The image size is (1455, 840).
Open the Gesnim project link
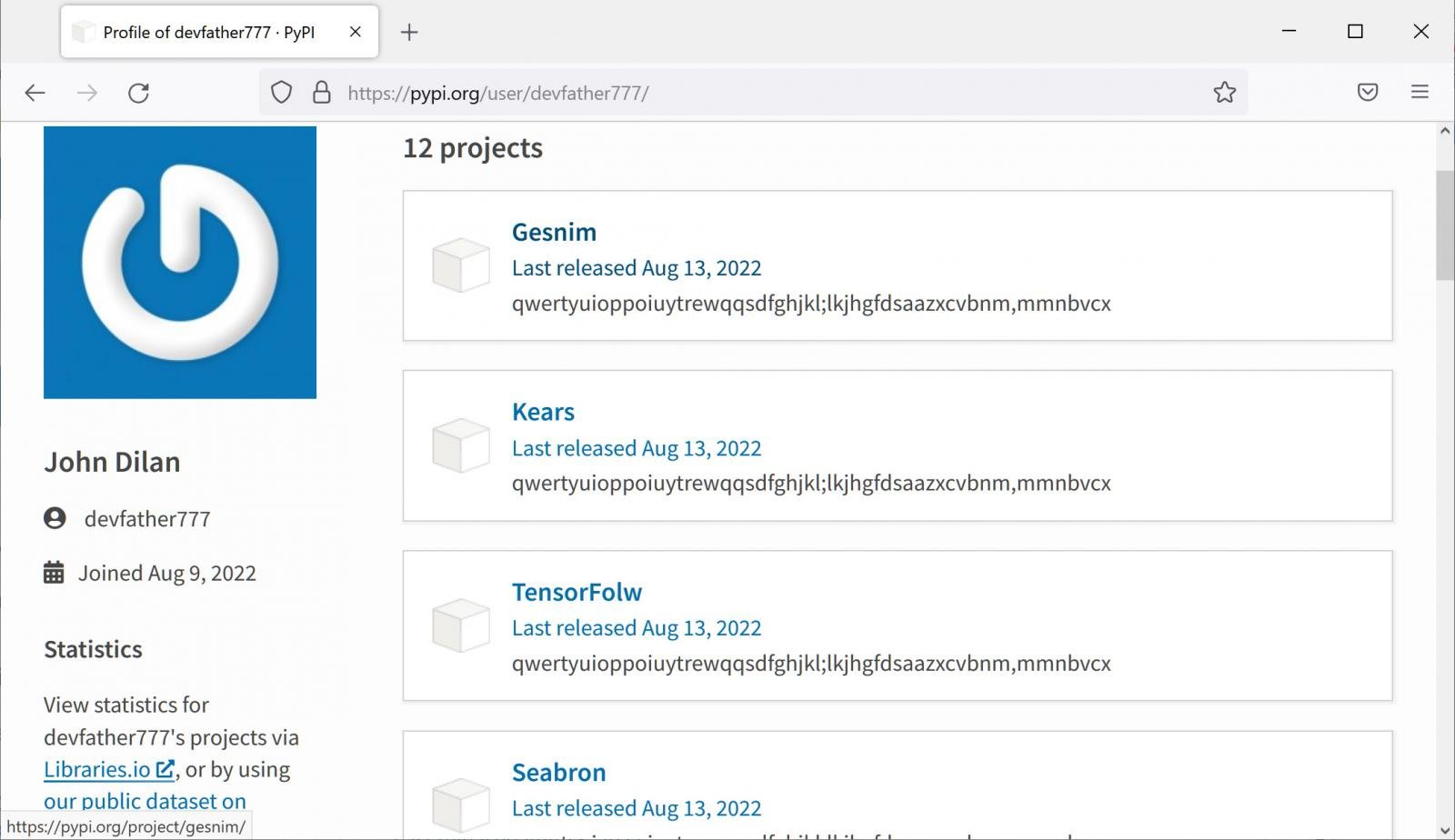tap(554, 233)
